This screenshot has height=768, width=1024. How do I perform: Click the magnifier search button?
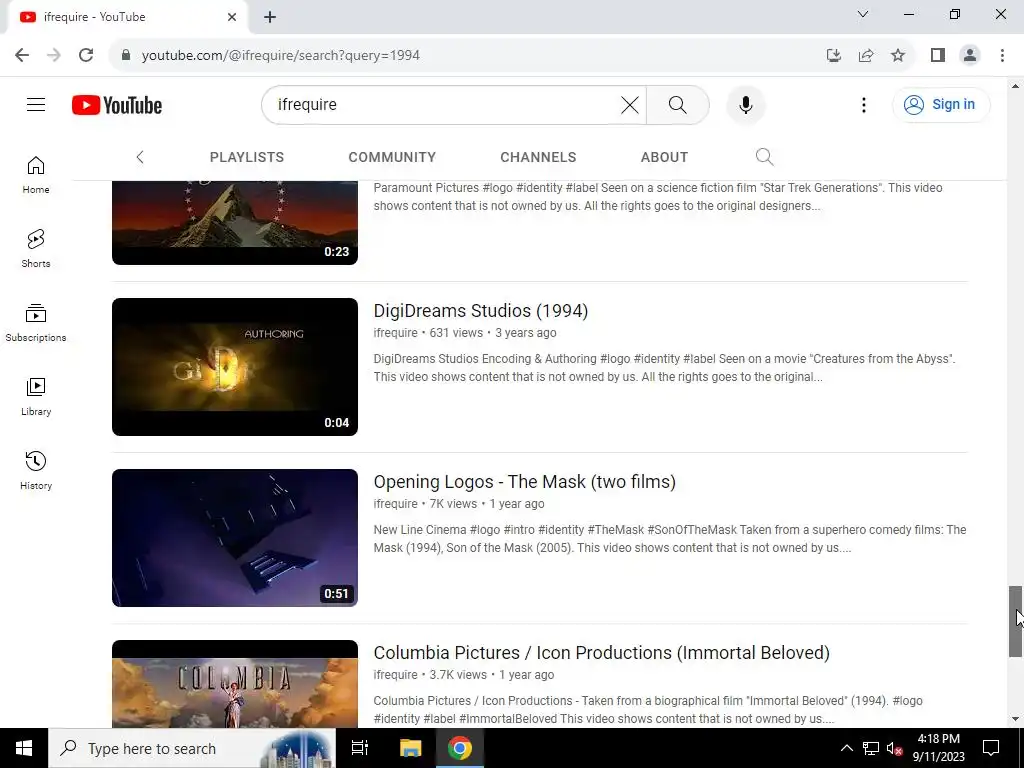pos(678,104)
